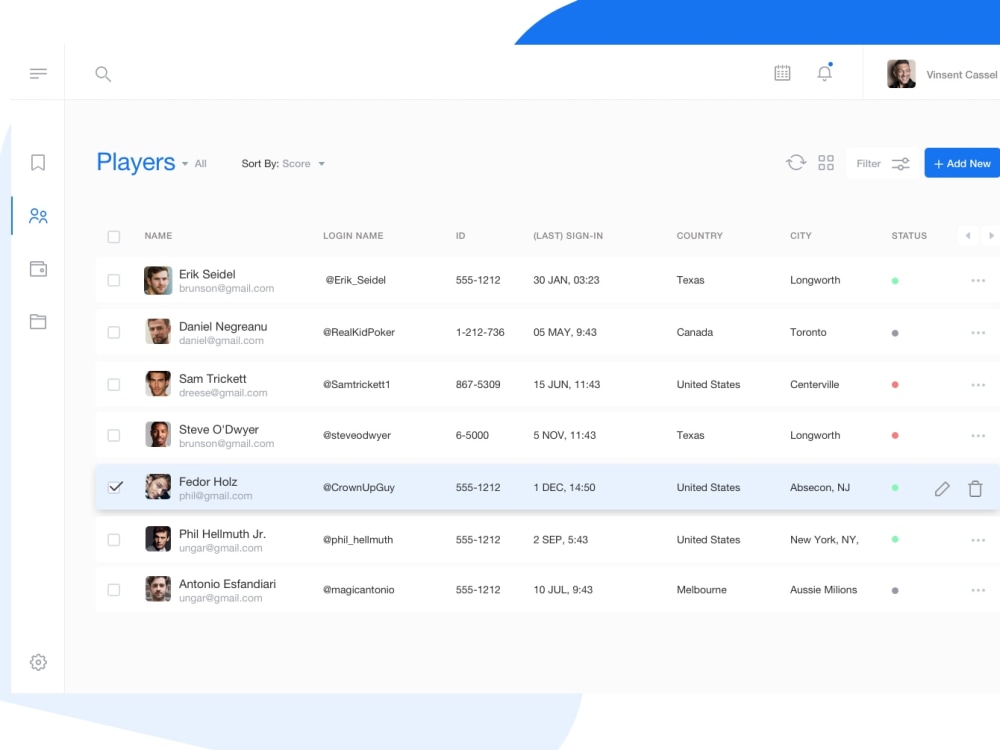This screenshot has height=750, width=1000.
Task: Open the hamburger menu icon
Action: click(x=38, y=73)
